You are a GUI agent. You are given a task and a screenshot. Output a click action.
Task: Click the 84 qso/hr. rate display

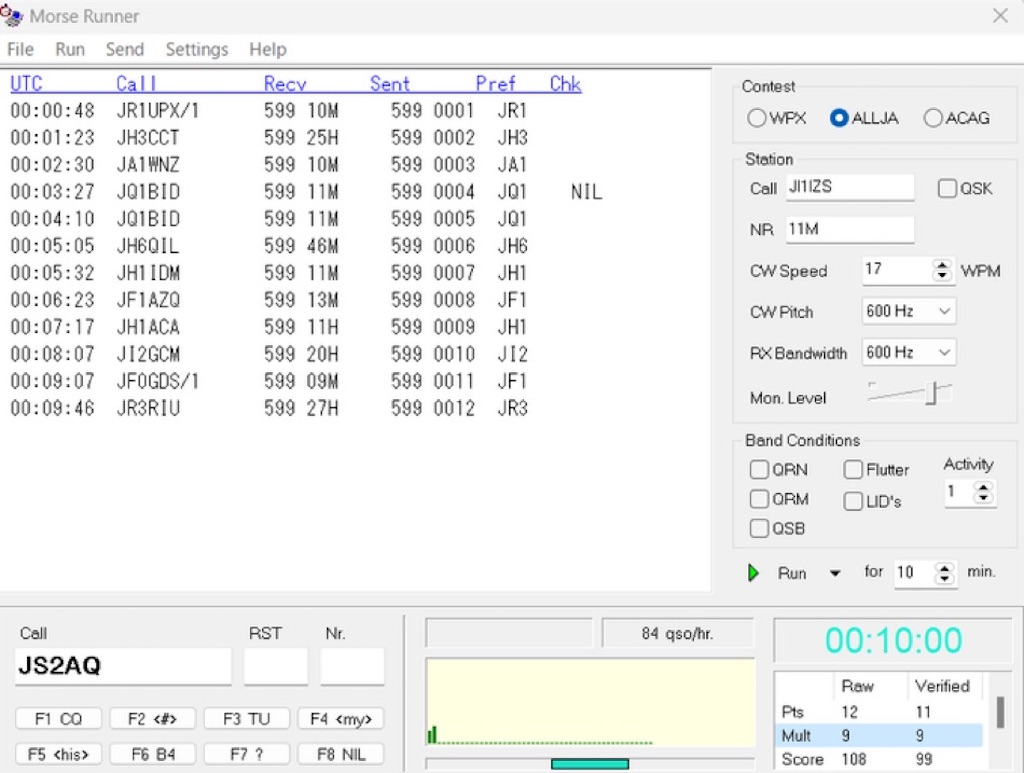pyautogui.click(x=677, y=633)
